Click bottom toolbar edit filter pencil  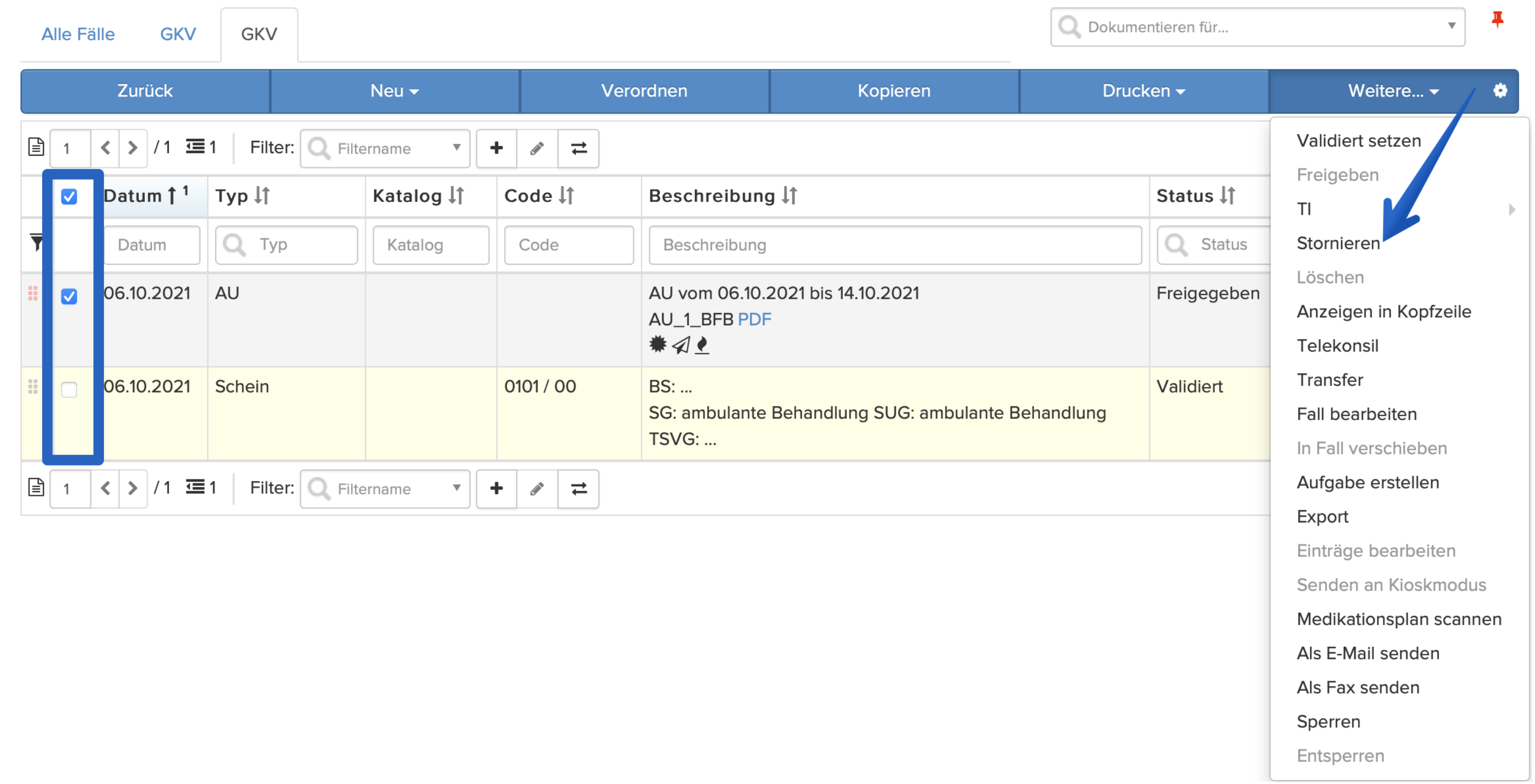[x=537, y=489]
